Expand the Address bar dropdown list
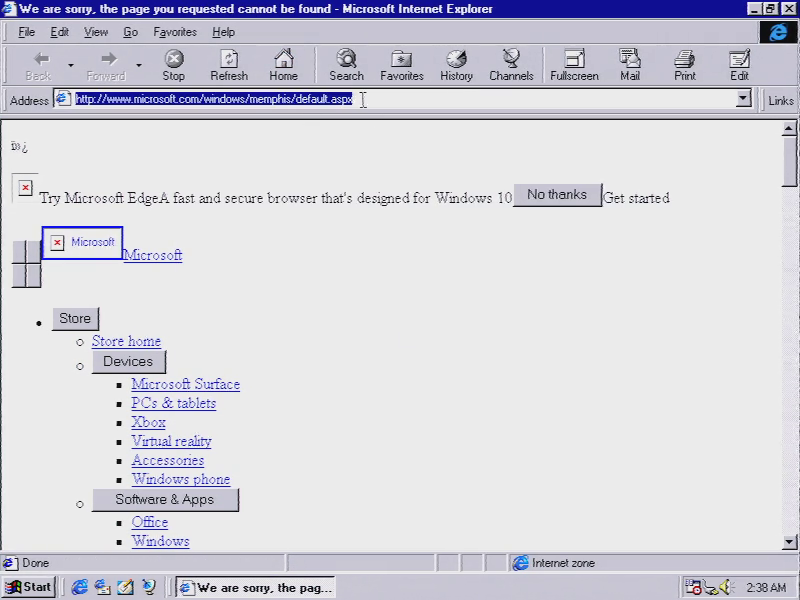The width and height of the screenshot is (800, 600). click(x=744, y=98)
